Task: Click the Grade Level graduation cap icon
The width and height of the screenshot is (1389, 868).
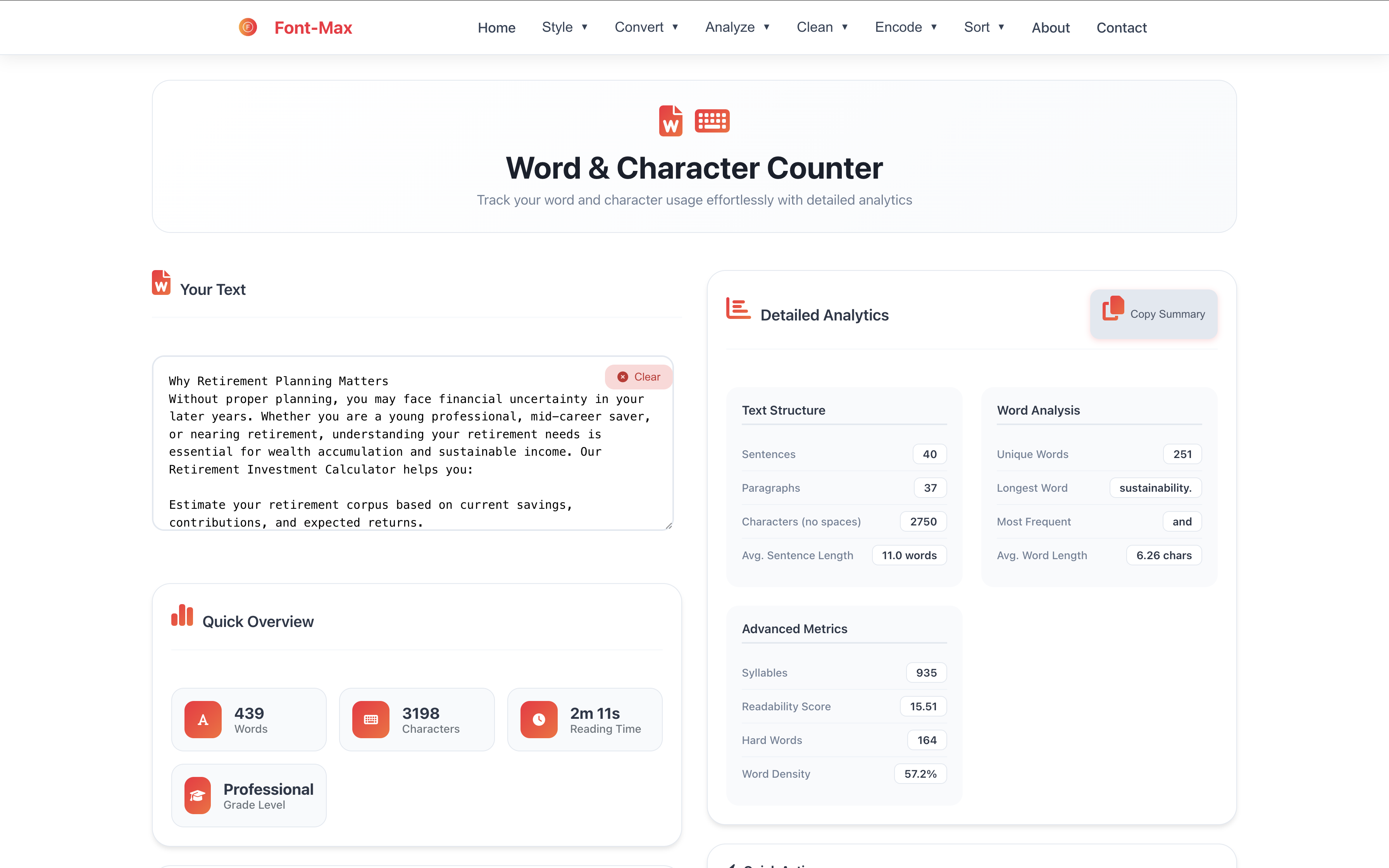Action: (197, 795)
